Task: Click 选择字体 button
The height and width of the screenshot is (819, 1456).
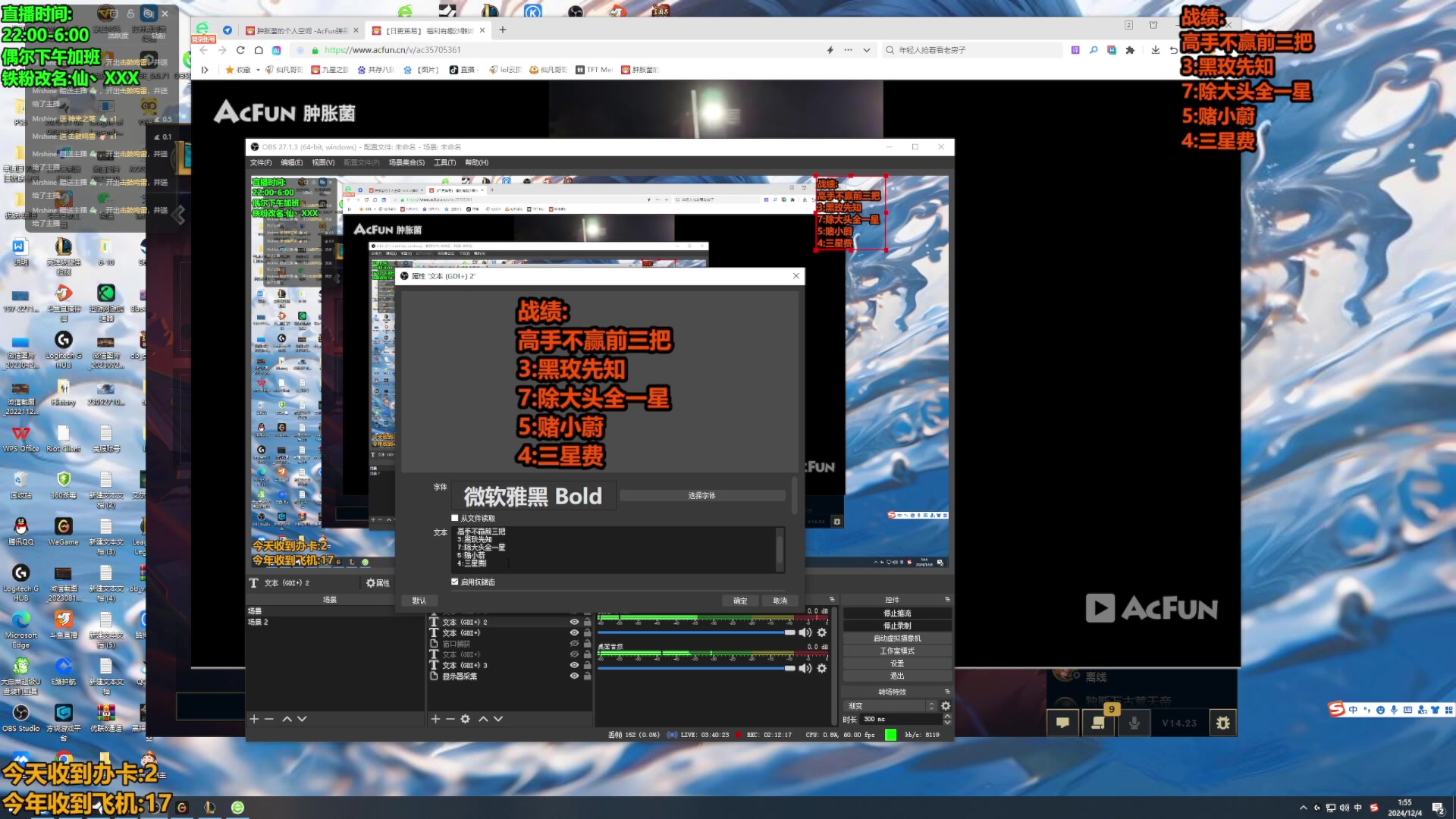Action: tap(702, 496)
